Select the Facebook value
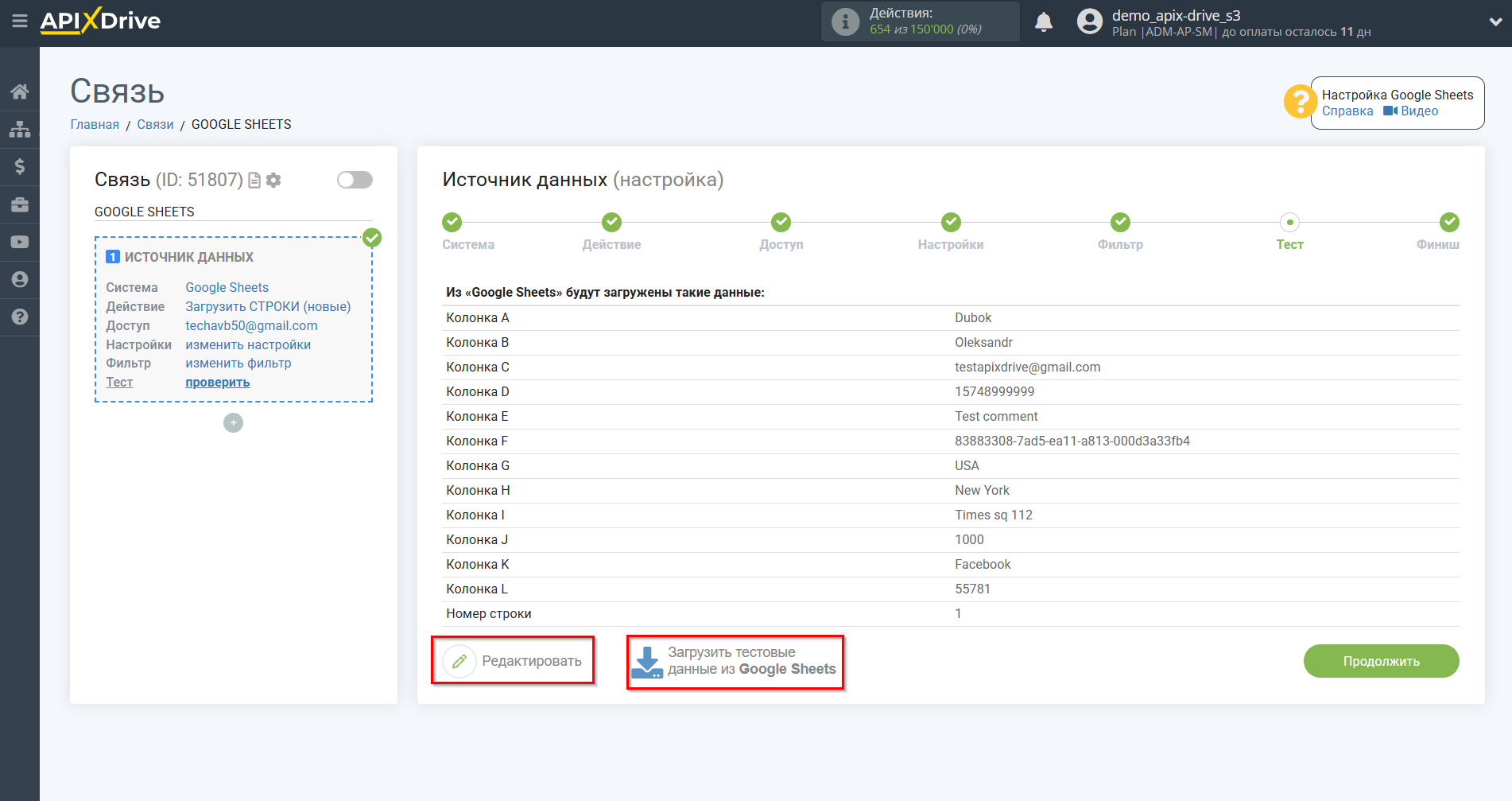Image resolution: width=1512 pixels, height=801 pixels. pyautogui.click(x=983, y=565)
